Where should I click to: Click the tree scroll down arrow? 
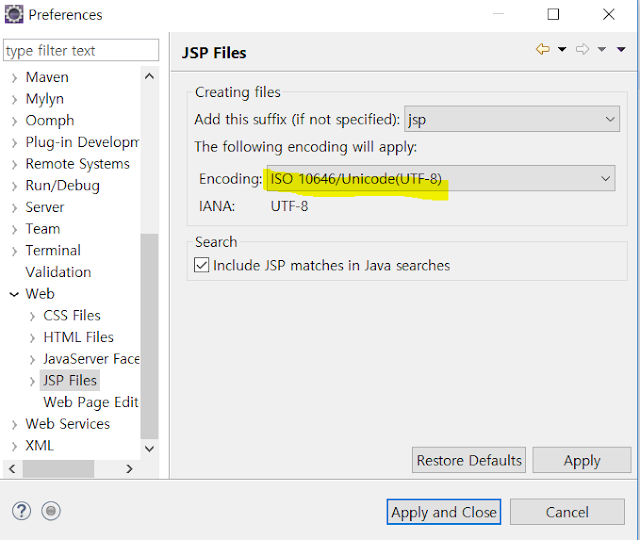pos(149,449)
